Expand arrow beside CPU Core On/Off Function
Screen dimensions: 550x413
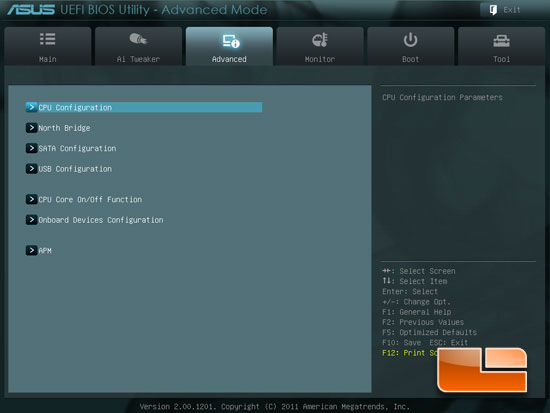pyautogui.click(x=32, y=199)
